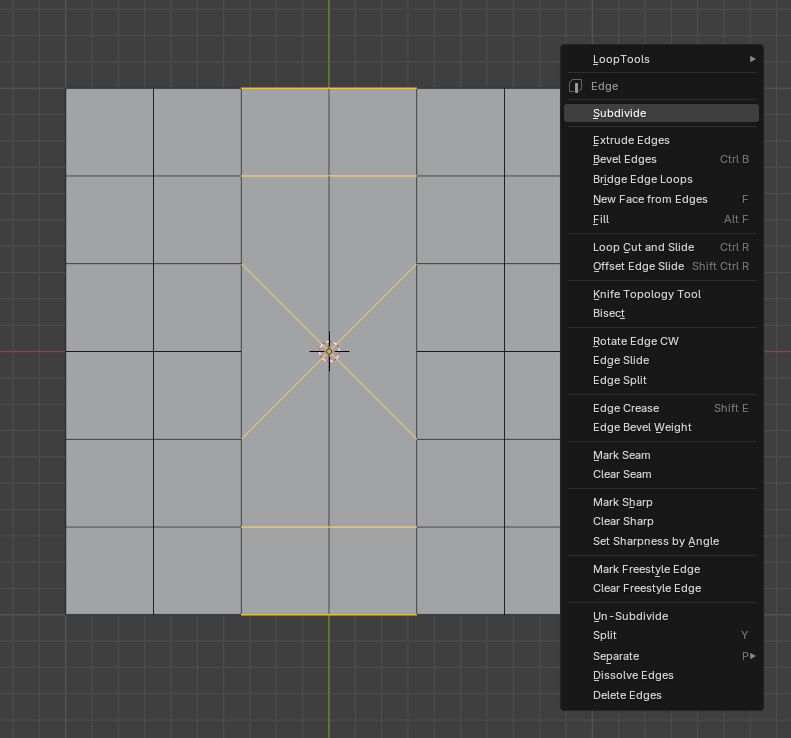This screenshot has height=738, width=791.
Task: Choose Dissolve Edges
Action: [661, 675]
